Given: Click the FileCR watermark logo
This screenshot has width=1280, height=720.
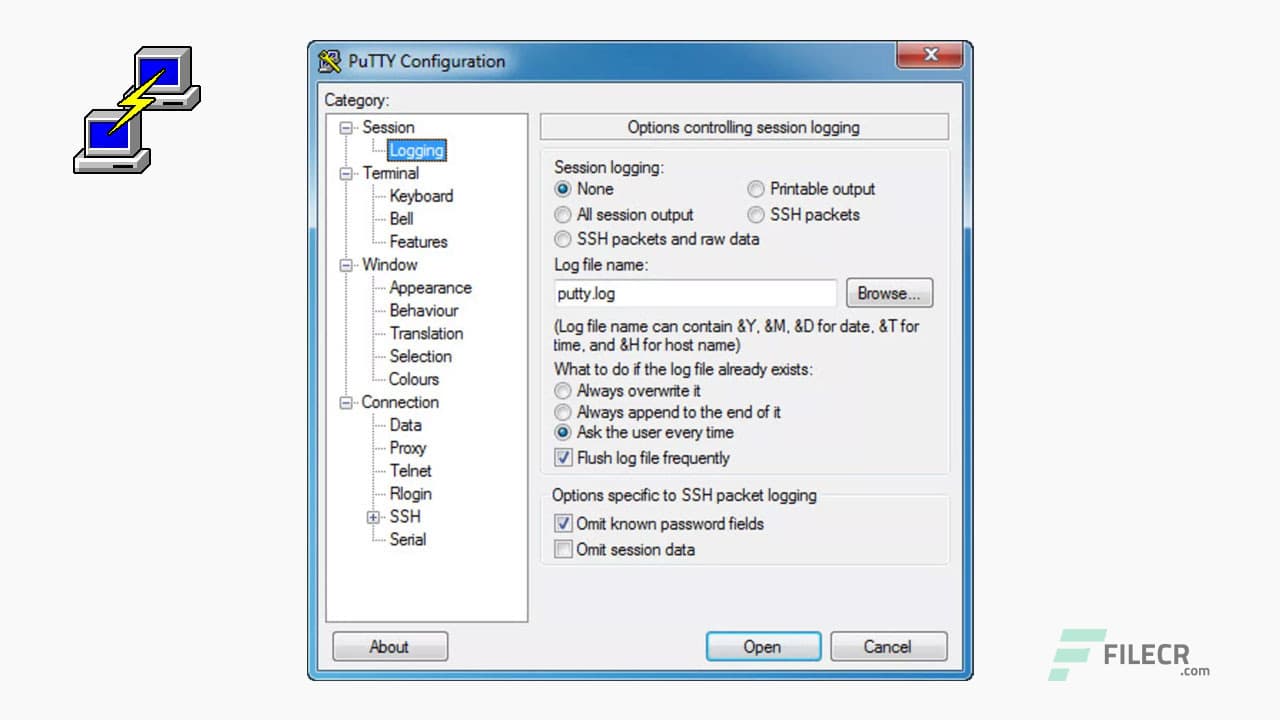Looking at the screenshot, I should 1129,655.
